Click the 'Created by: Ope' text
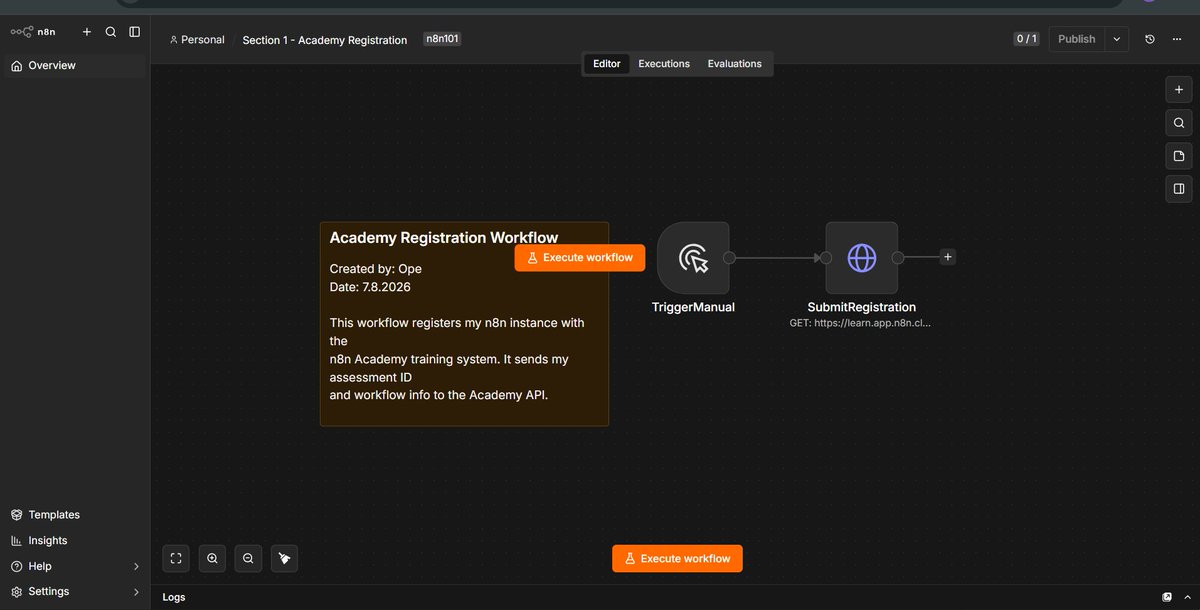1200x610 pixels. click(376, 269)
